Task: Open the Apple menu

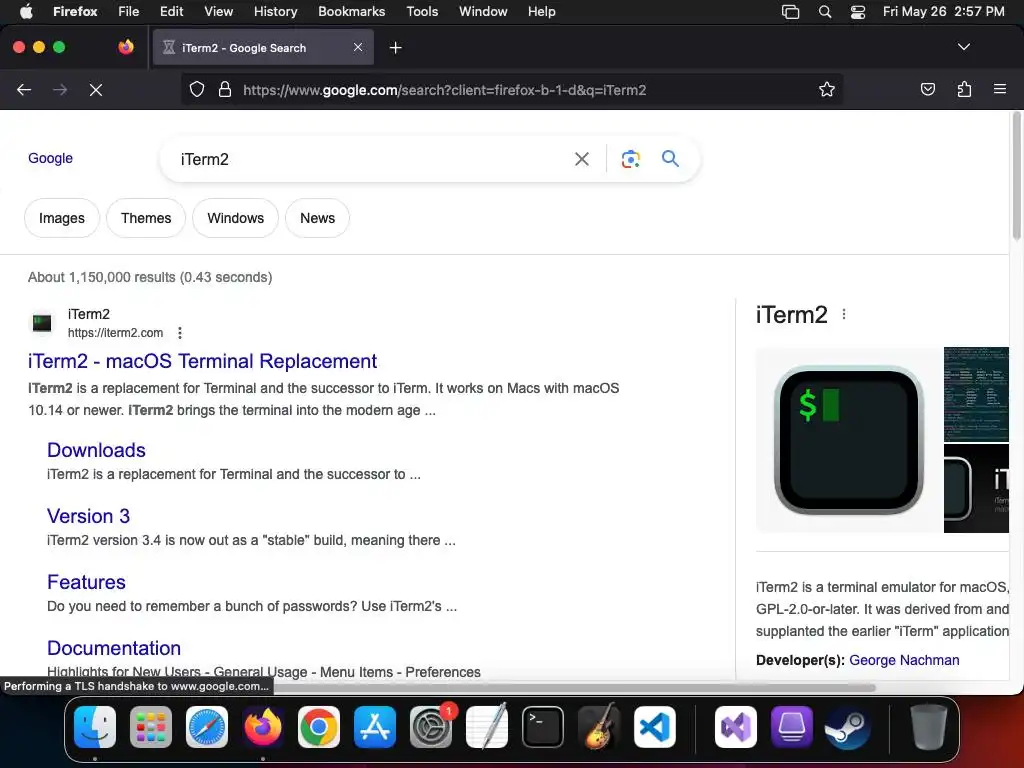Action: pyautogui.click(x=26, y=11)
